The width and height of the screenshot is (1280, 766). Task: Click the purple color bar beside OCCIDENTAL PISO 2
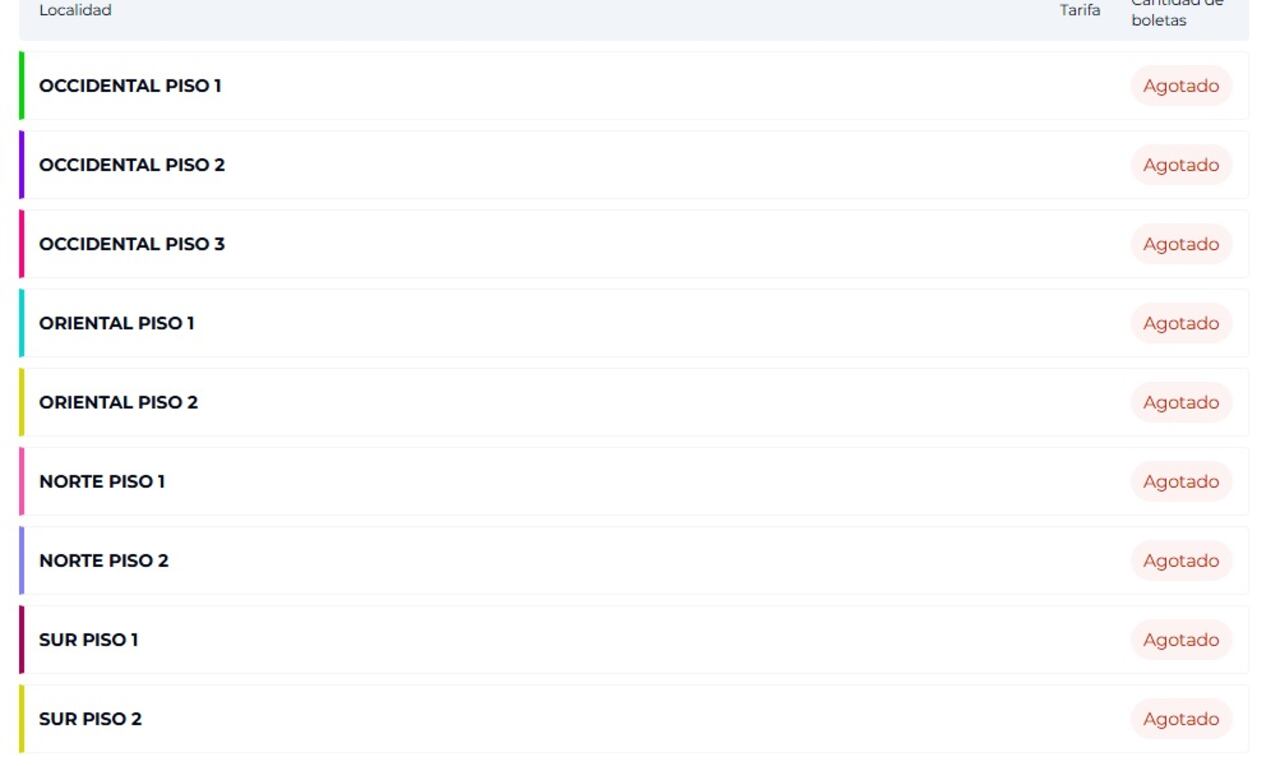pyautogui.click(x=21, y=165)
